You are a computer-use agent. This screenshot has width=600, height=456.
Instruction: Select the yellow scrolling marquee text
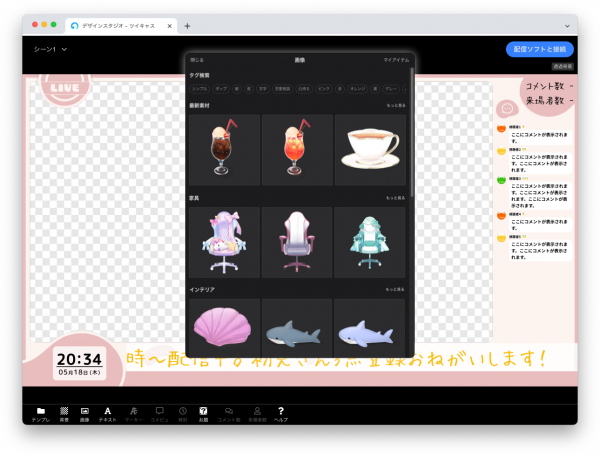(336, 359)
